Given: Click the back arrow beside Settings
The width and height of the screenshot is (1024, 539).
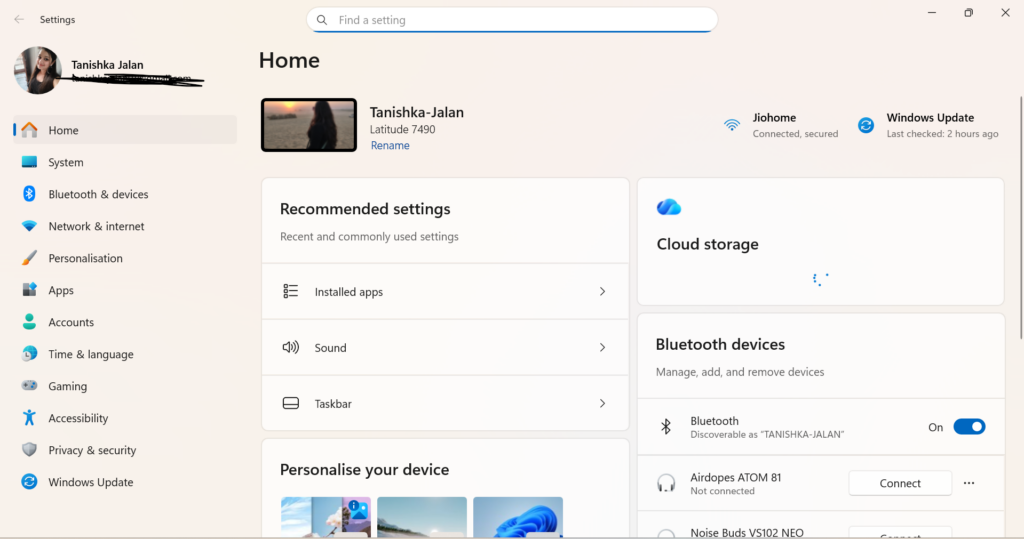Looking at the screenshot, I should tap(19, 20).
